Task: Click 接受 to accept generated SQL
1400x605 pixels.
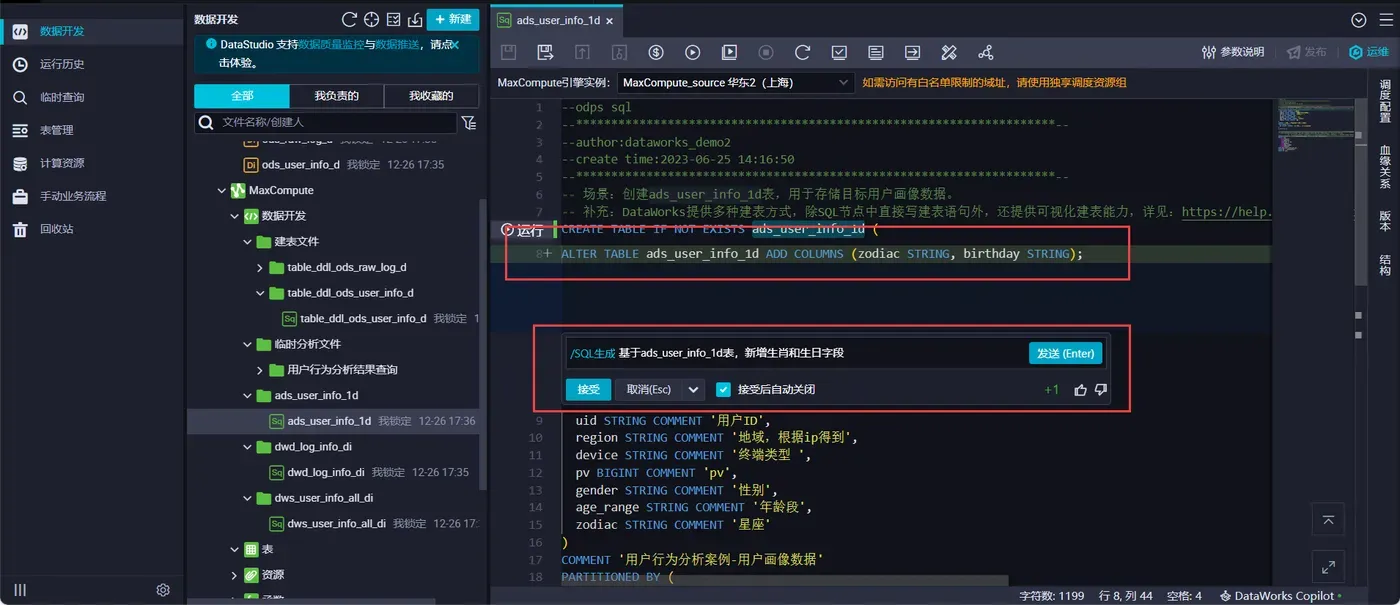Action: pos(588,389)
